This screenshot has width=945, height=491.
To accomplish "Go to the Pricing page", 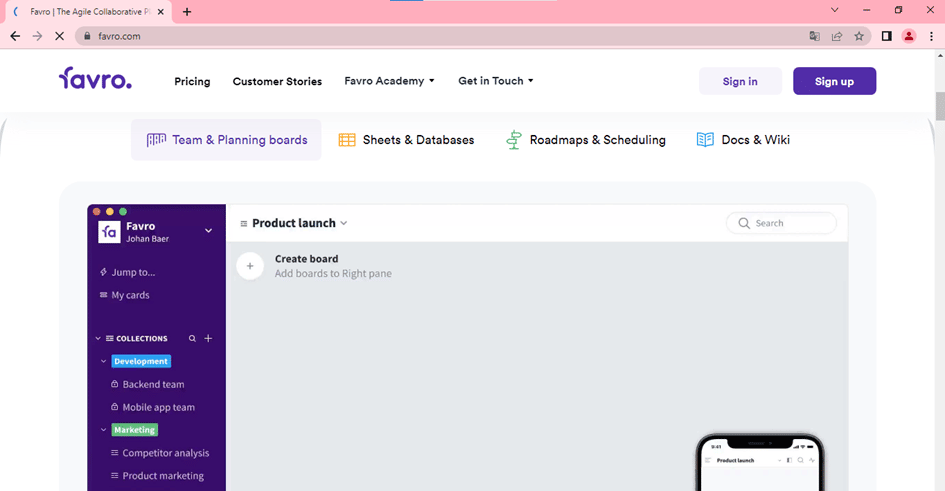I will (192, 81).
